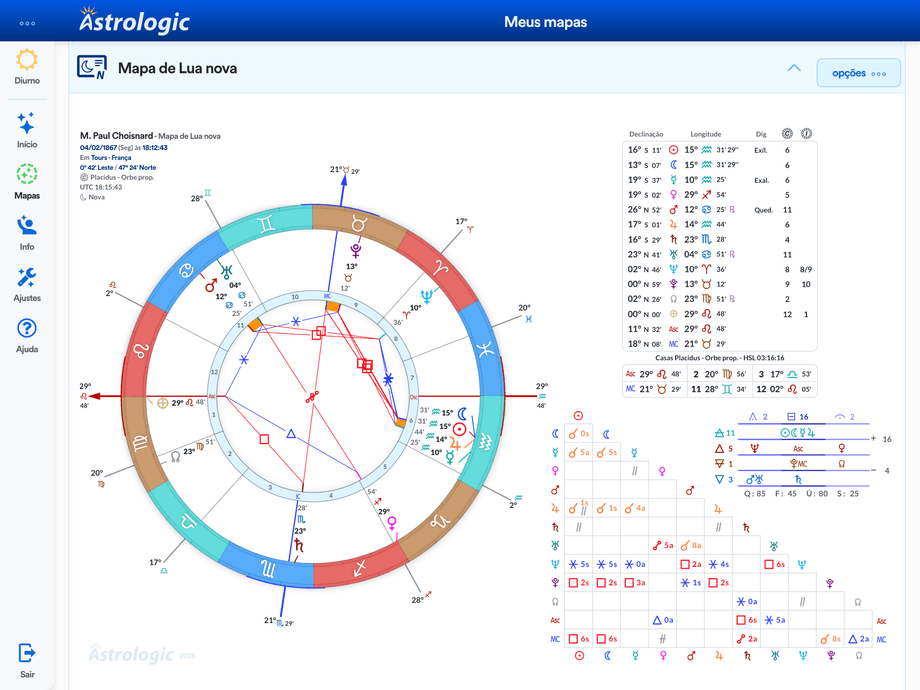Click the name M. Paul Choisnard
The width and height of the screenshot is (920, 690).
[116, 136]
